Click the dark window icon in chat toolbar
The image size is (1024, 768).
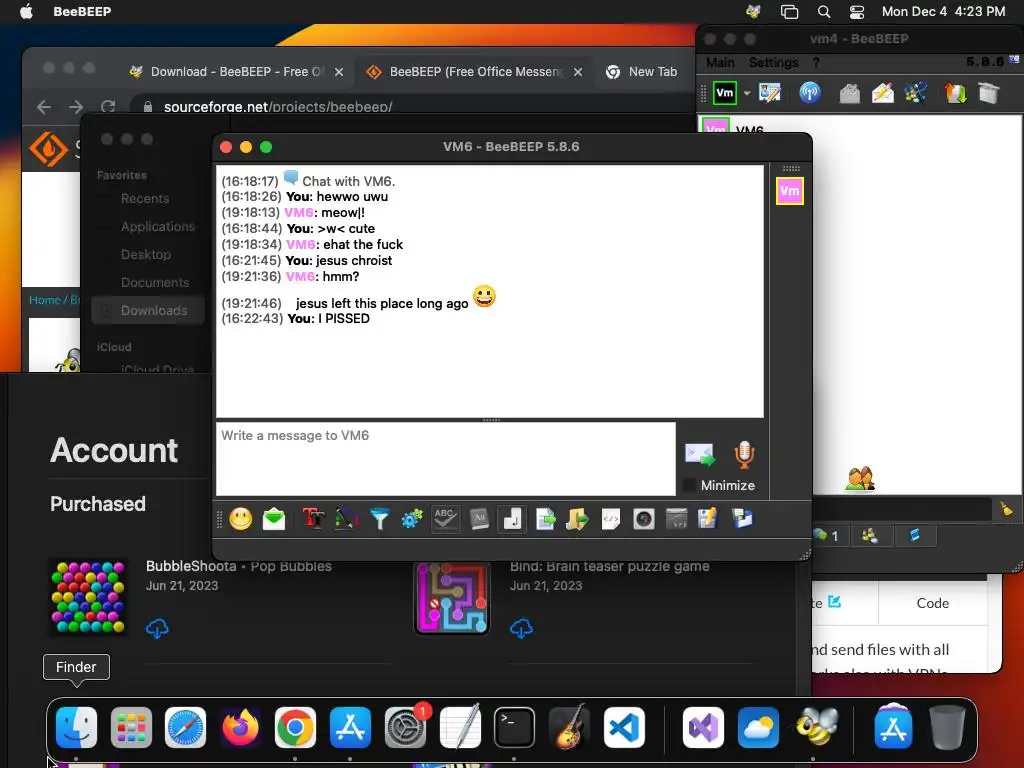[x=677, y=519]
